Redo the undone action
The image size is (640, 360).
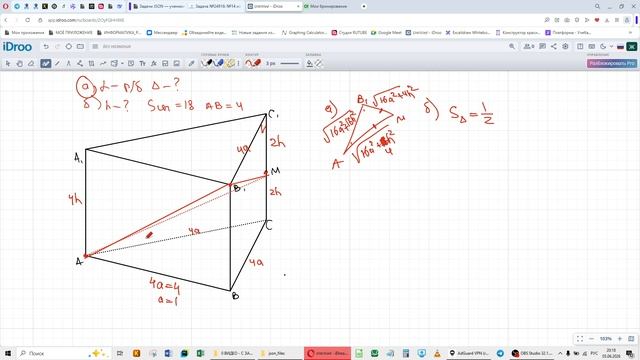[57, 47]
